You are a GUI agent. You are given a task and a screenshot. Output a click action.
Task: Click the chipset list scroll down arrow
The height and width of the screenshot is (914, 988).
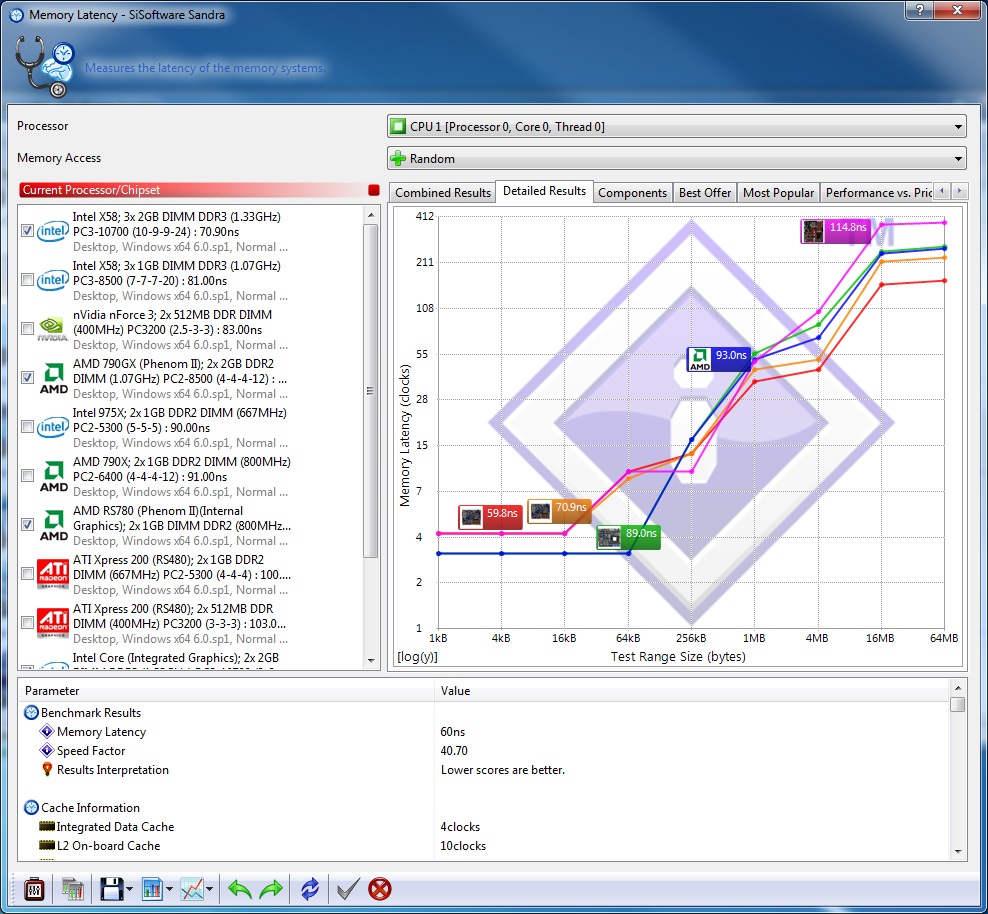pos(371,661)
